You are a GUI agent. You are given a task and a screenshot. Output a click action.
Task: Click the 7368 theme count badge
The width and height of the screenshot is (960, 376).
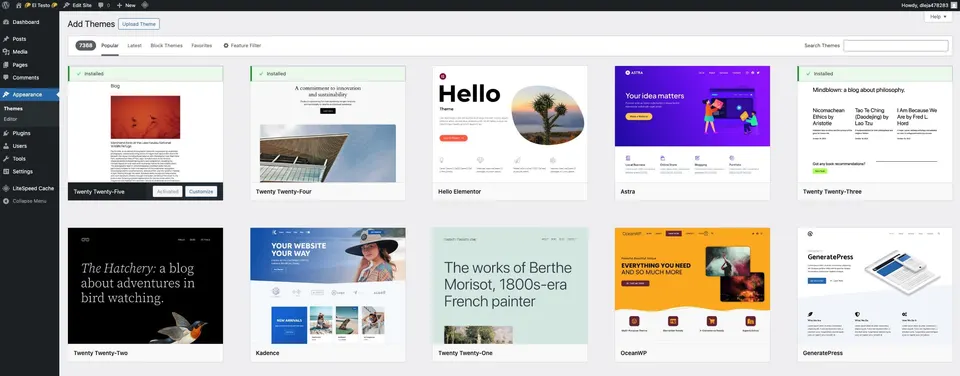(86, 45)
